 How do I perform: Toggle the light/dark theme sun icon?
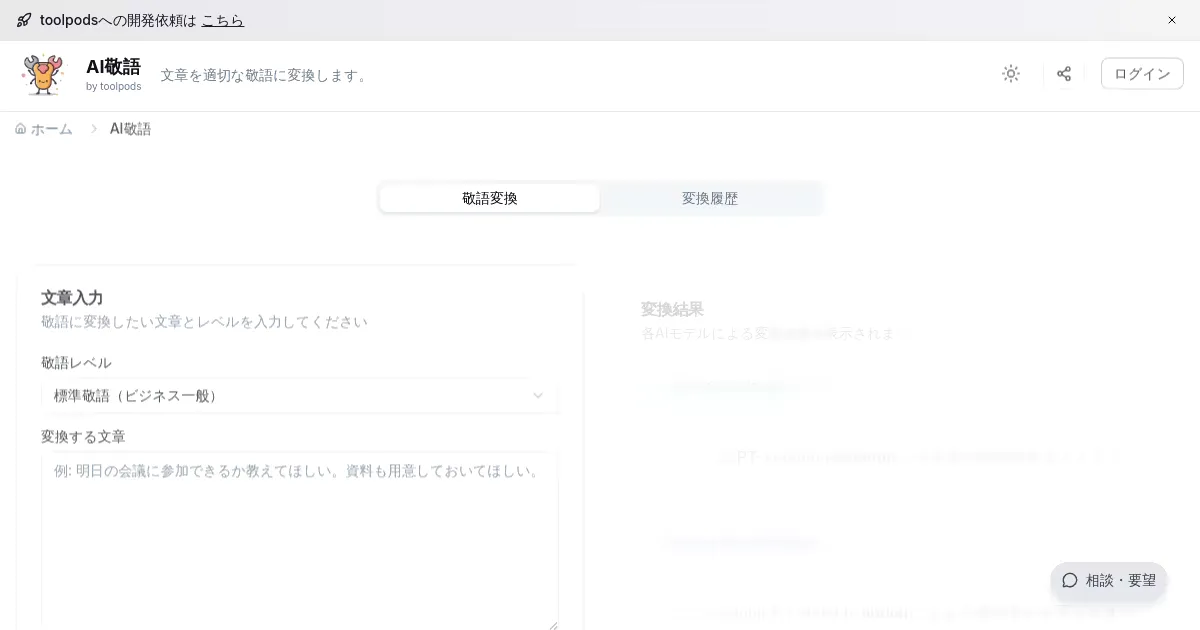coord(1011,74)
